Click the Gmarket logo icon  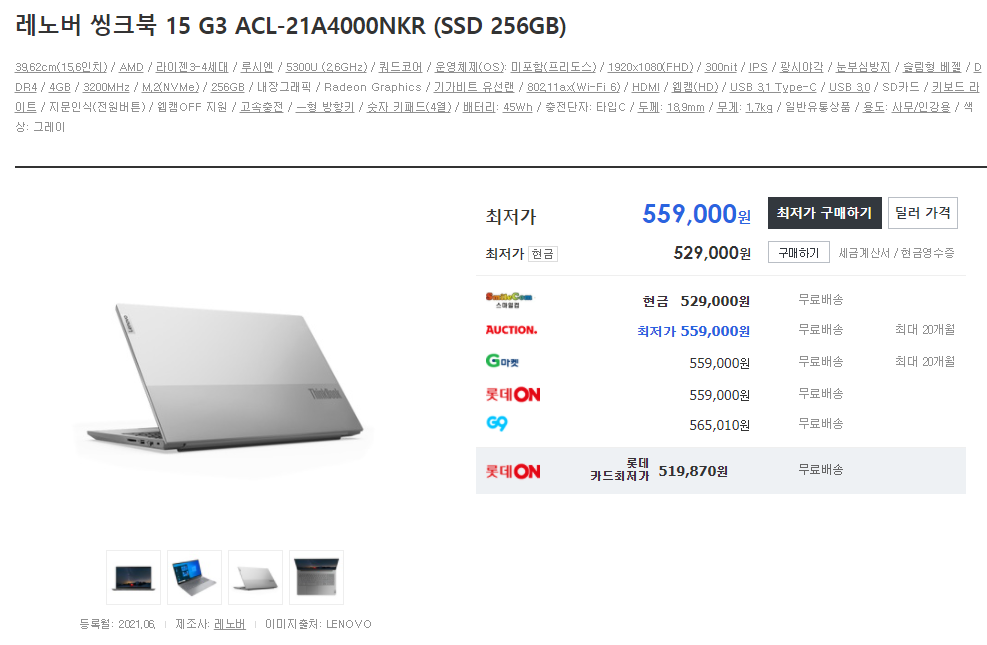pyautogui.click(x=502, y=361)
